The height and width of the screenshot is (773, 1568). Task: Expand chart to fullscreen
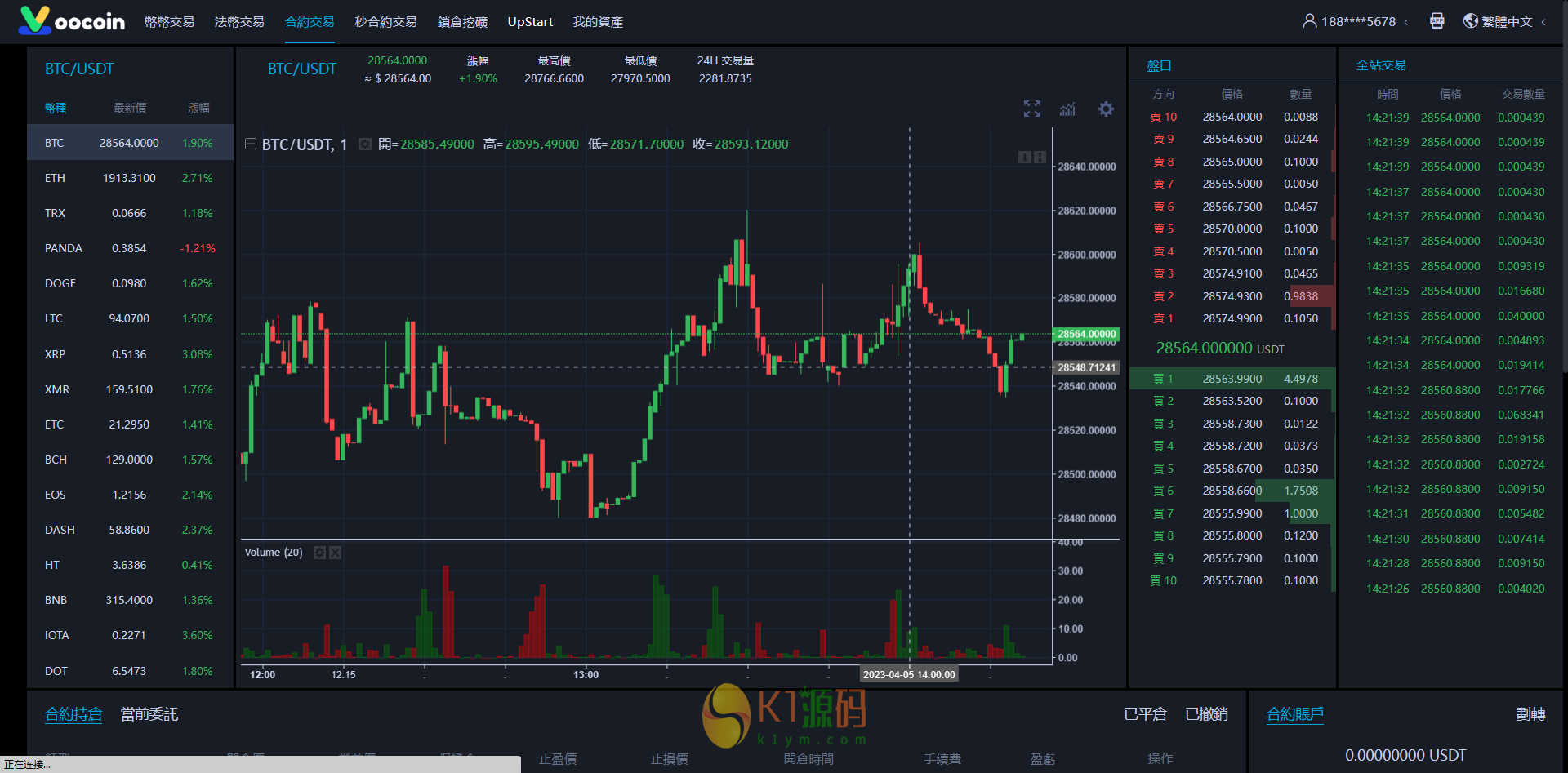point(1032,109)
